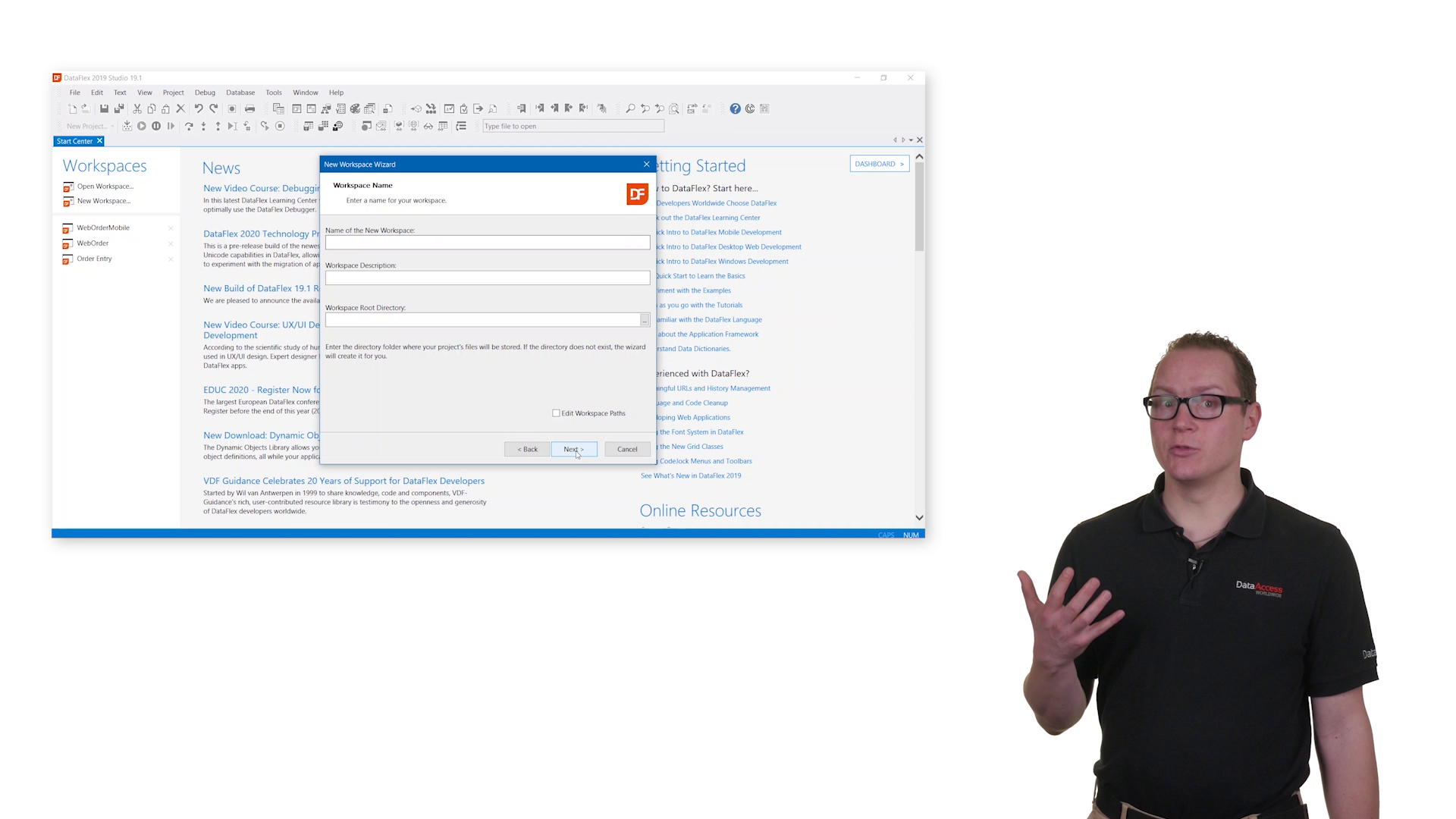Click the color palette toolbar icon

[355, 109]
